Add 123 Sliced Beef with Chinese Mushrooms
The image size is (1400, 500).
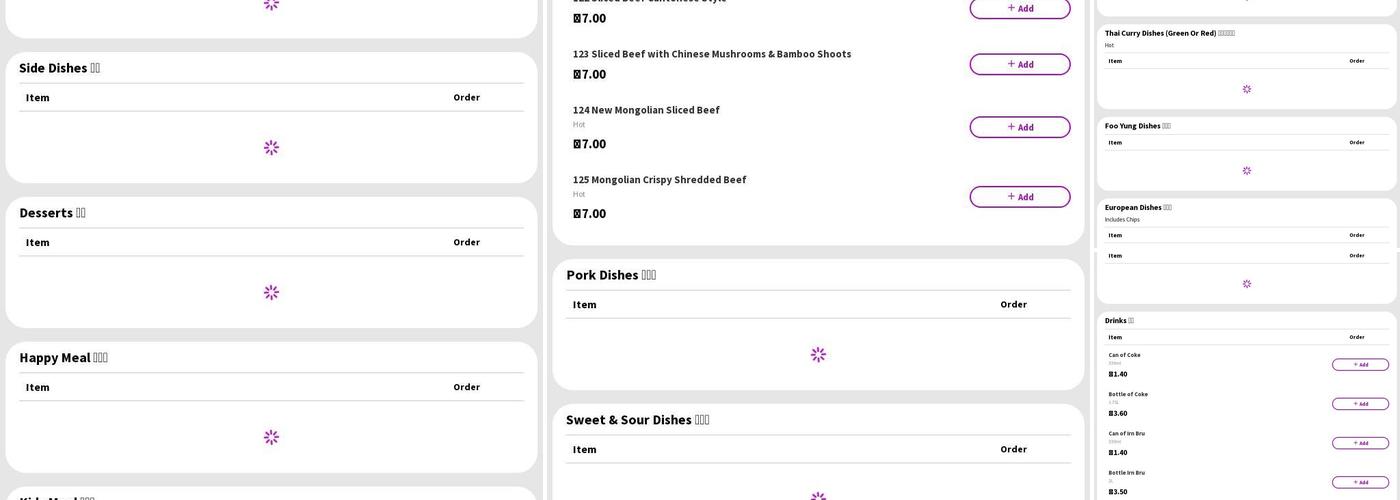1019,64
